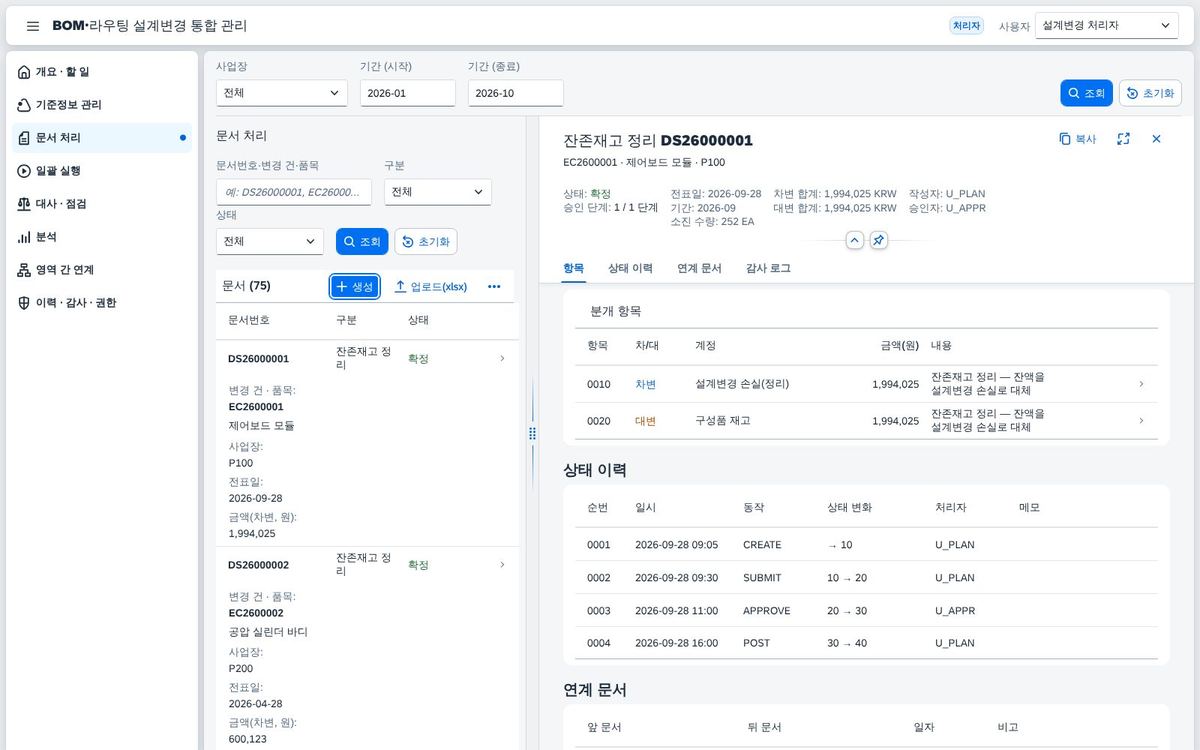Open details chevron for line item 0010
This screenshot has height=750, width=1200.
1141,384
